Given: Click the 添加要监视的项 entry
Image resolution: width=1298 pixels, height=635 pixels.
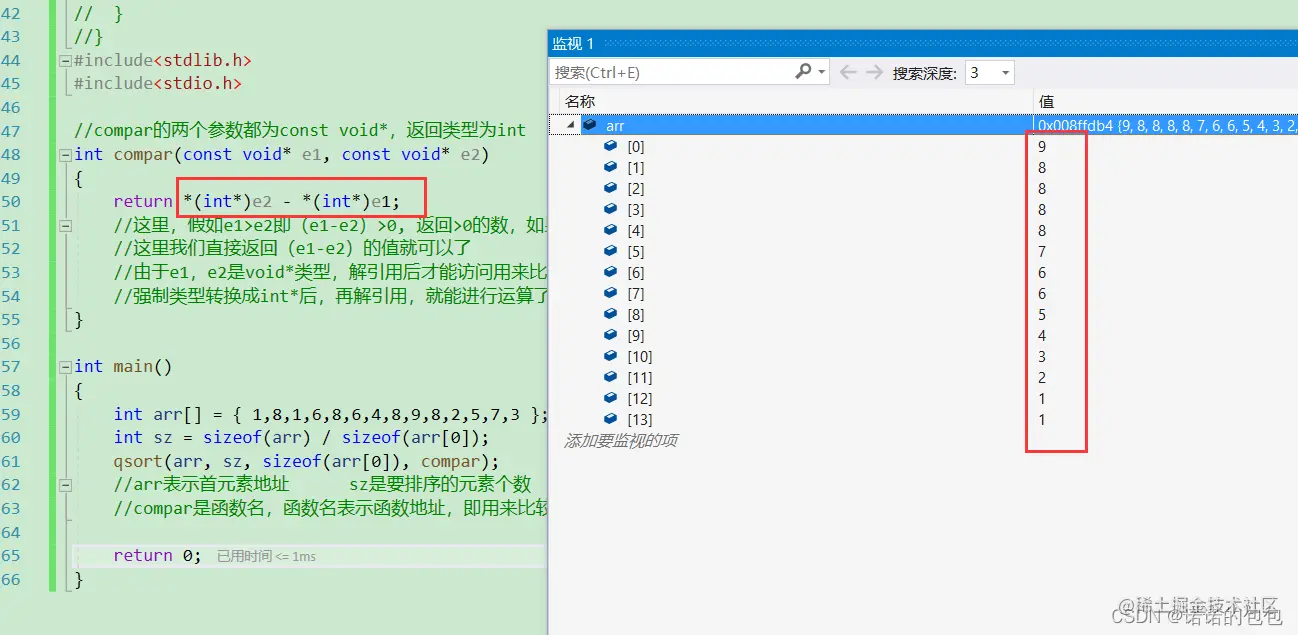Looking at the screenshot, I should tap(623, 439).
